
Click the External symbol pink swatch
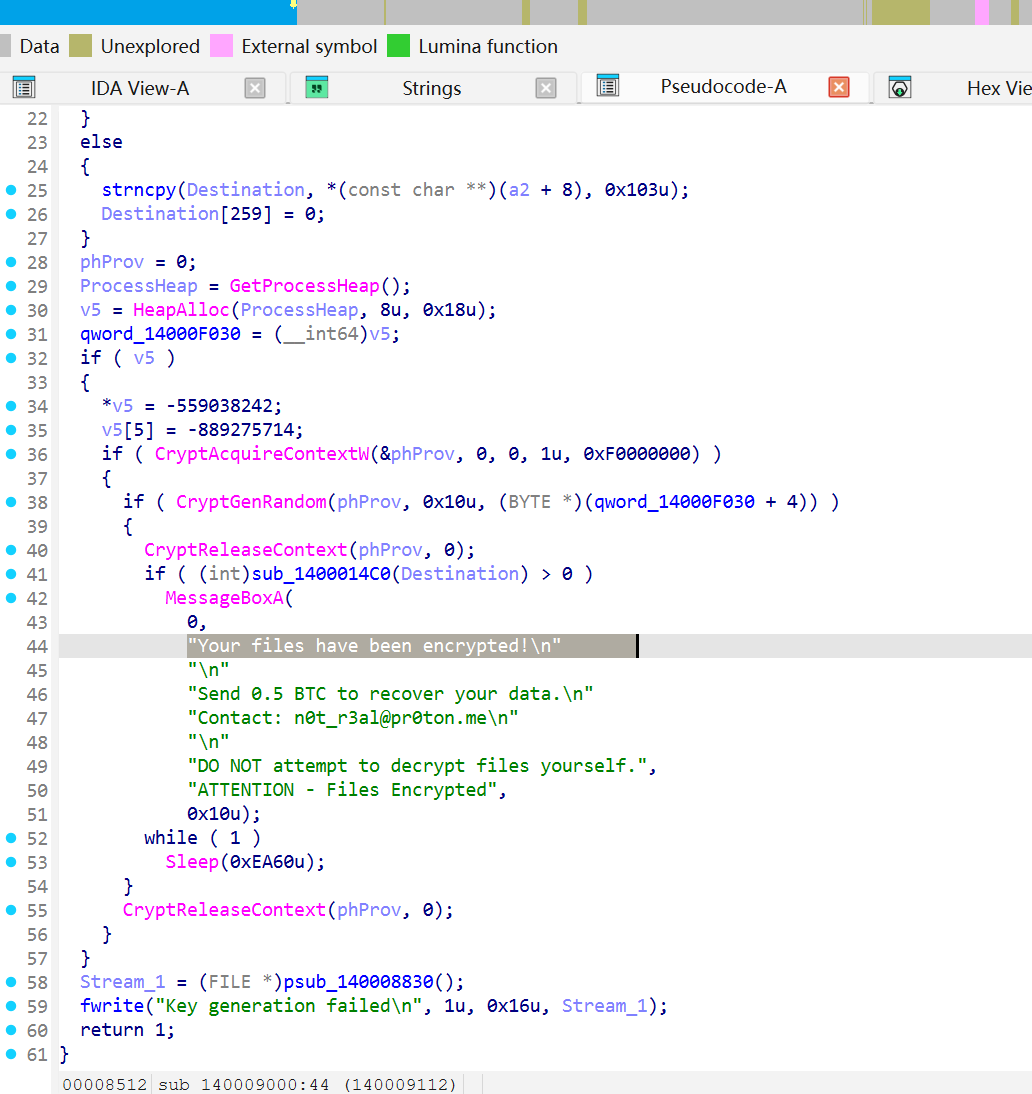tap(221, 46)
